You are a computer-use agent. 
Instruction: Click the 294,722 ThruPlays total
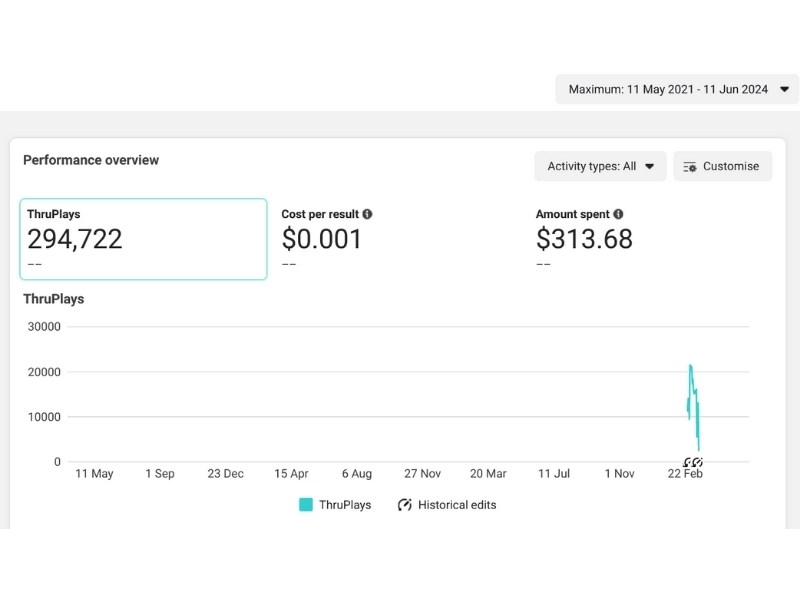(75, 239)
